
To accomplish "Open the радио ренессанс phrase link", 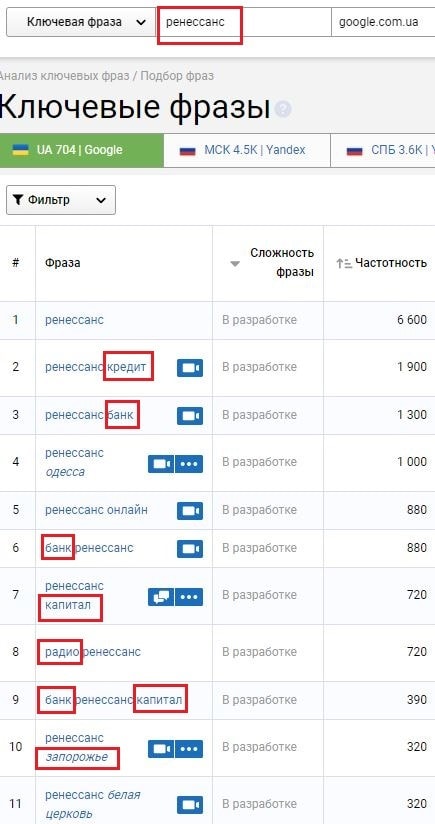I will (x=93, y=652).
